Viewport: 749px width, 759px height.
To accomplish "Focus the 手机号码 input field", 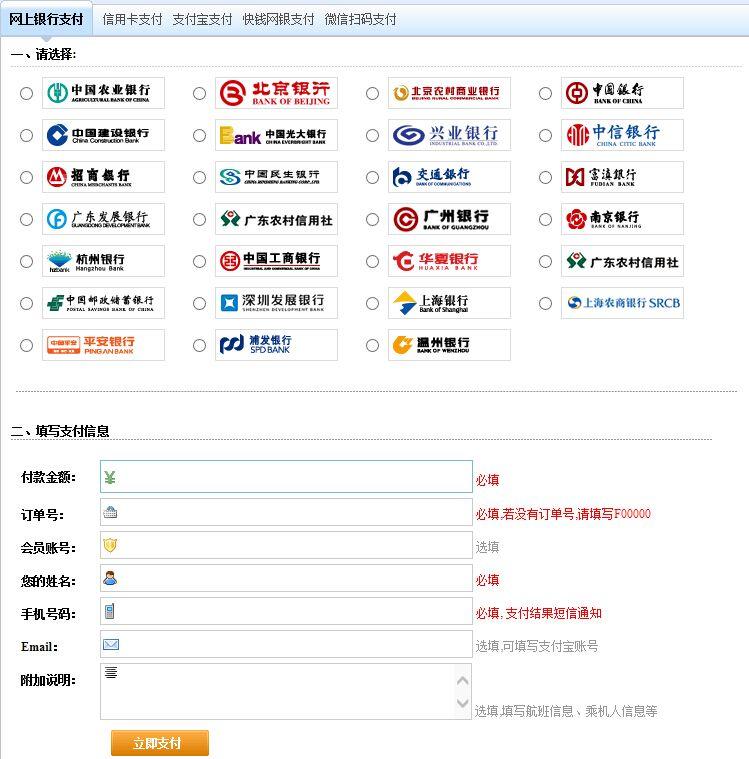I will pyautogui.click(x=286, y=611).
